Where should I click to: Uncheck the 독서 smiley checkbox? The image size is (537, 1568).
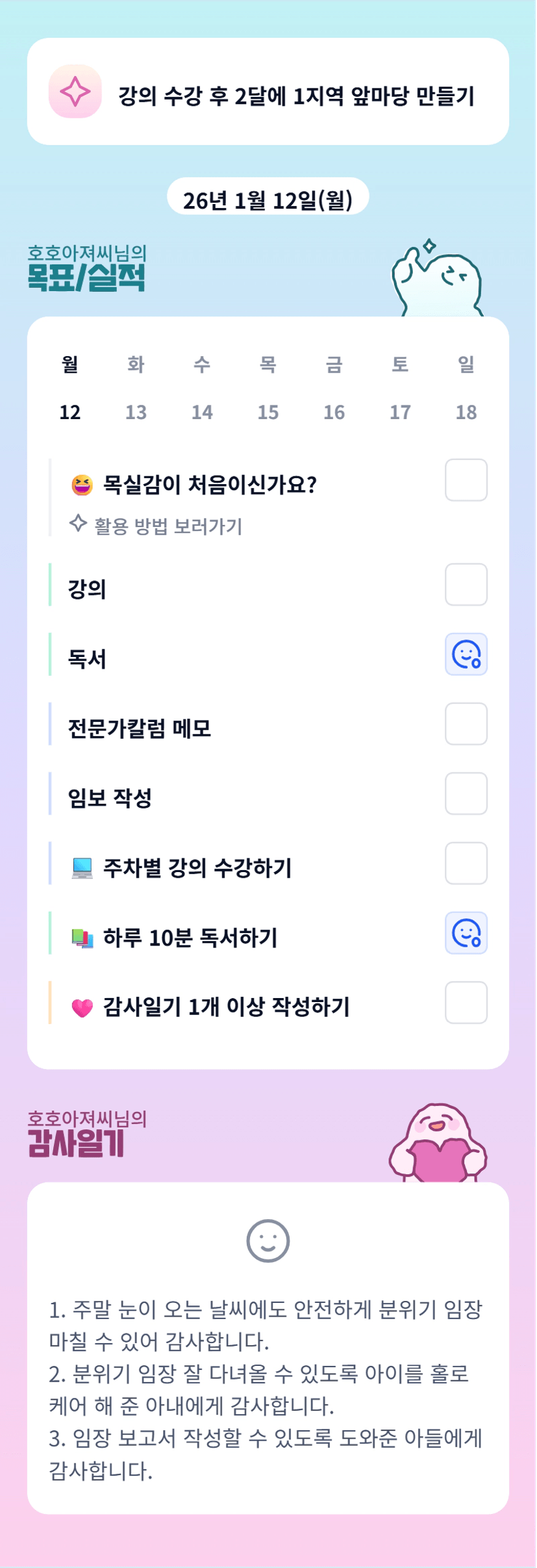coord(466,654)
